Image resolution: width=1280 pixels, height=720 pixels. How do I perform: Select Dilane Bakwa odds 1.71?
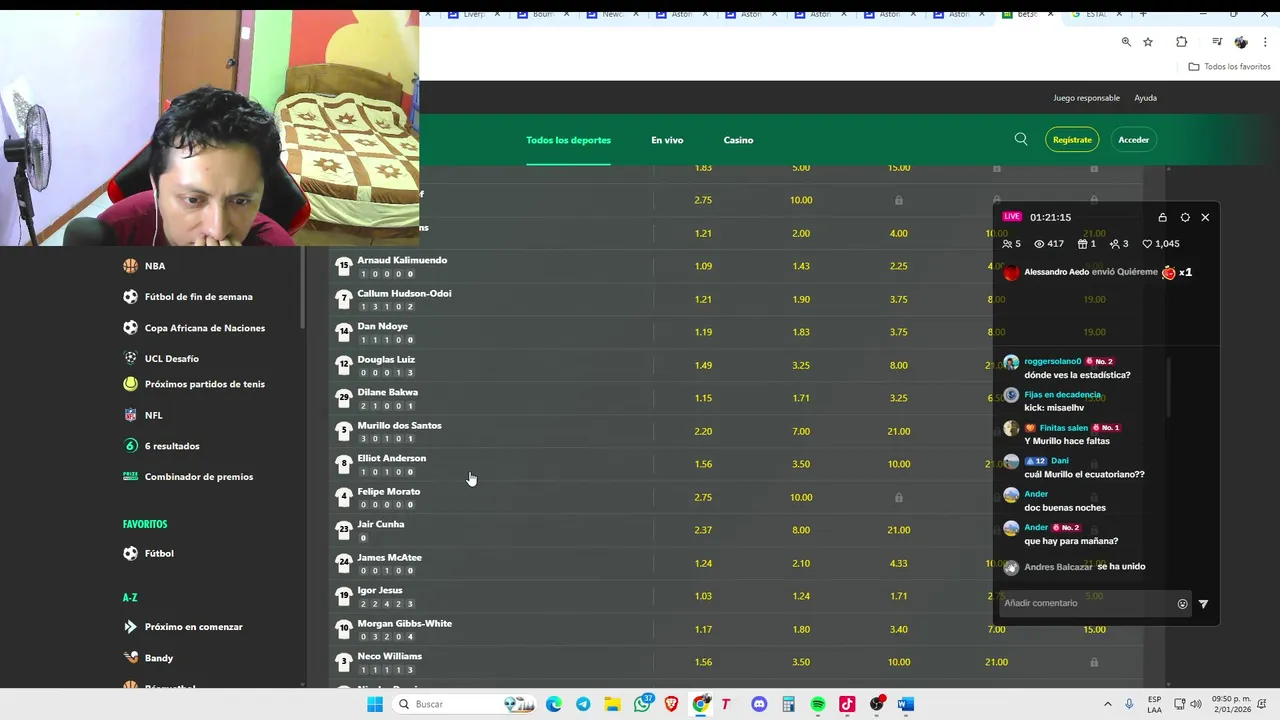pos(801,398)
